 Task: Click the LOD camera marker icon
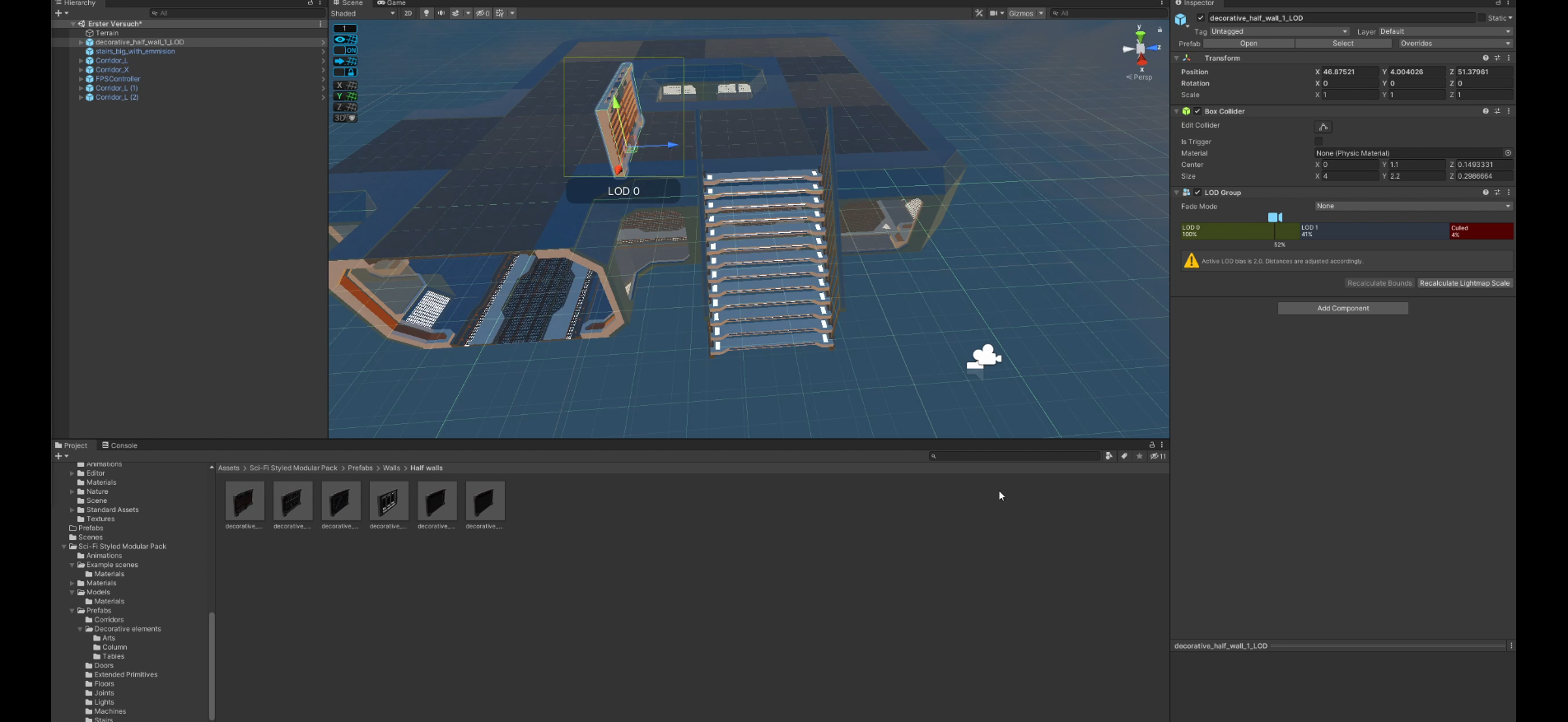(x=1275, y=217)
